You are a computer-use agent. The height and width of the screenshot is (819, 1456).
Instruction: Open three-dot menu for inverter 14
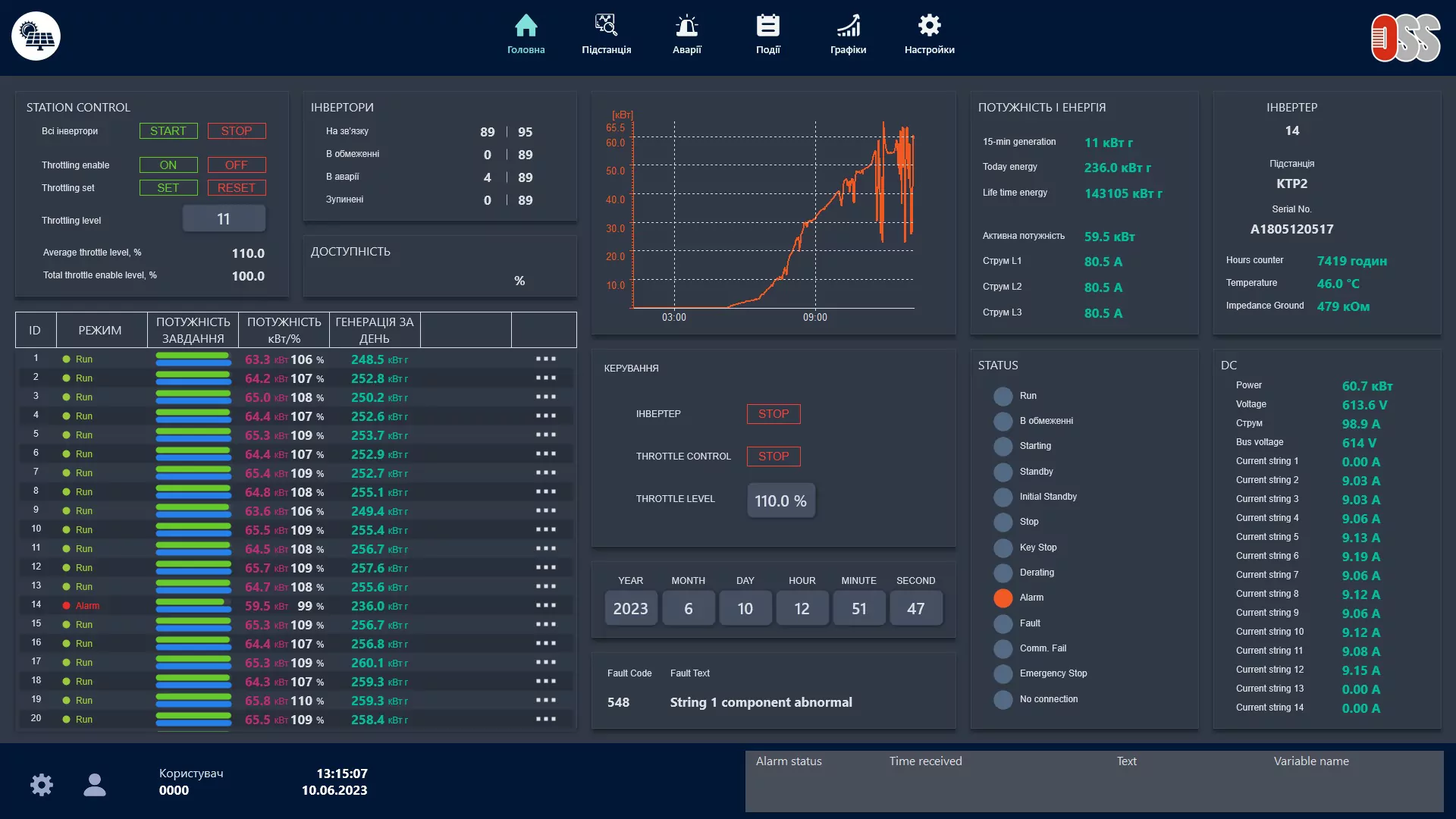[545, 605]
